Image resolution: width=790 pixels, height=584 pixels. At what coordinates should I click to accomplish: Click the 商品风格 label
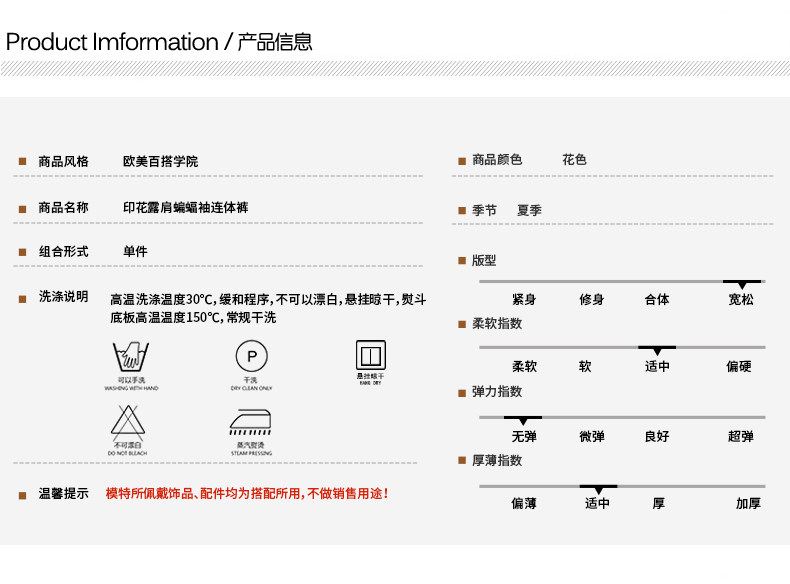click(63, 161)
